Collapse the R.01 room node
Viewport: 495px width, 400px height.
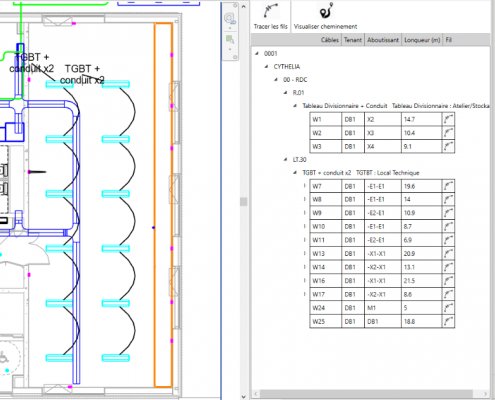tap(286, 93)
